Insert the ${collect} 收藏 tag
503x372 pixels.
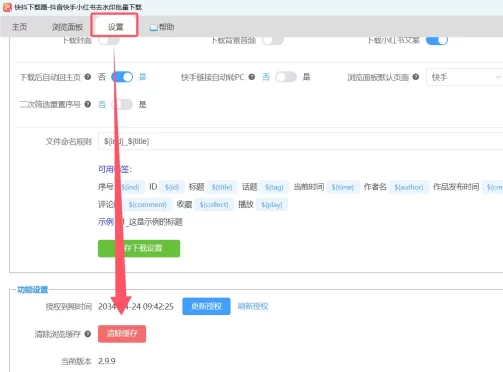click(x=214, y=204)
